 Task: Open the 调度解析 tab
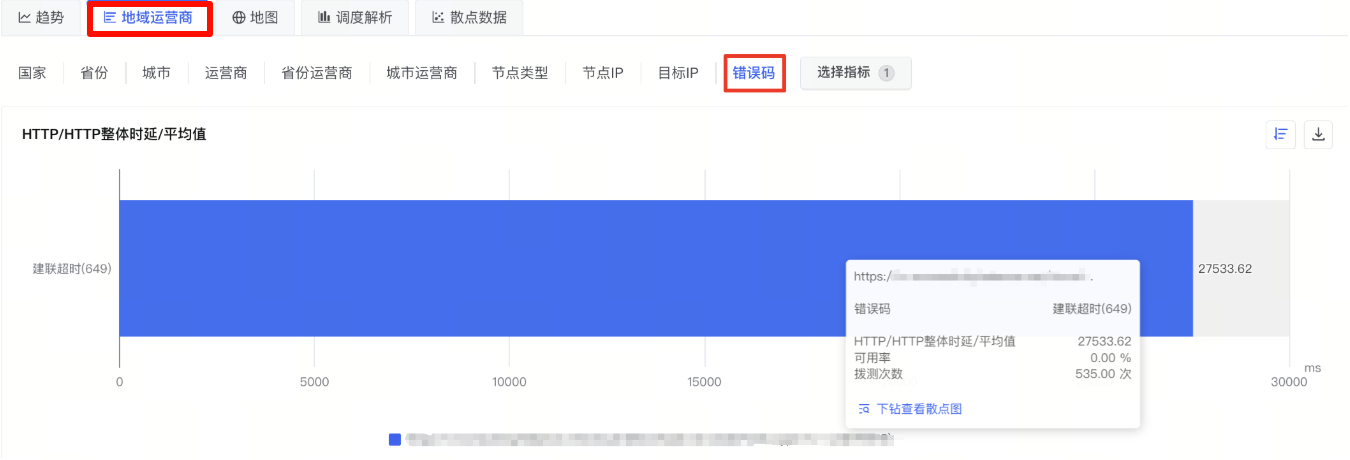click(x=354, y=17)
